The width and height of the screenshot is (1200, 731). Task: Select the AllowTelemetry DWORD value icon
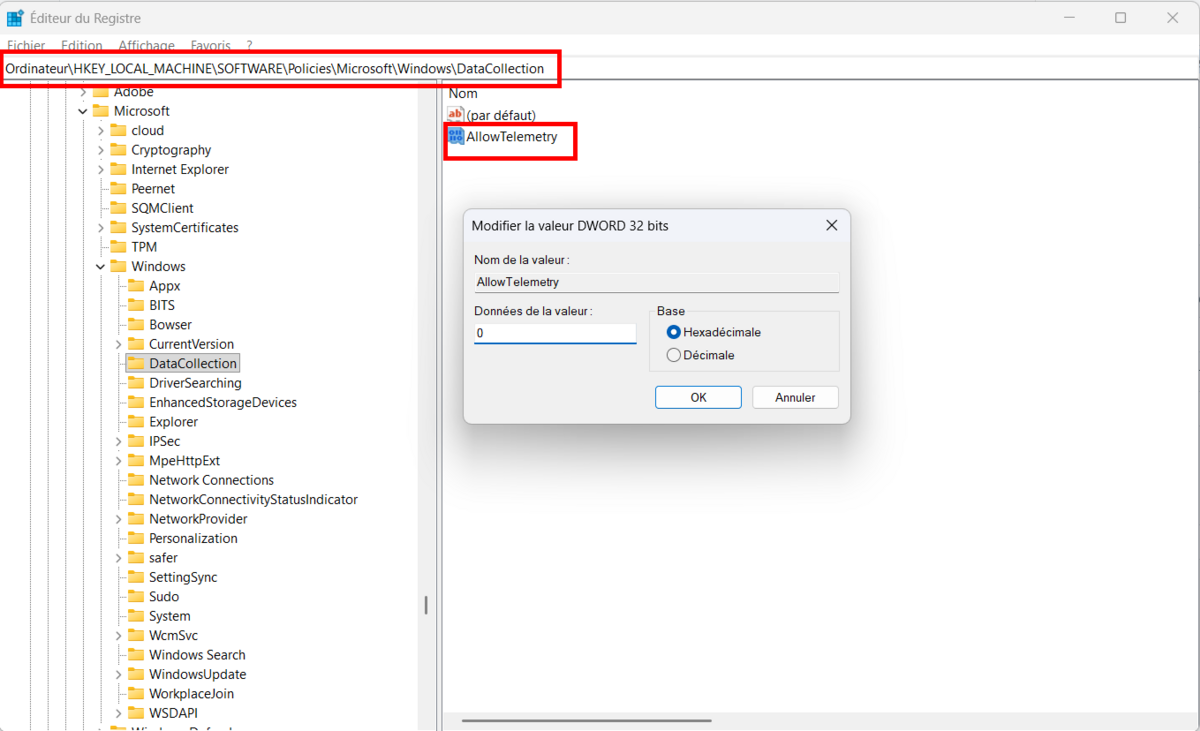456,136
